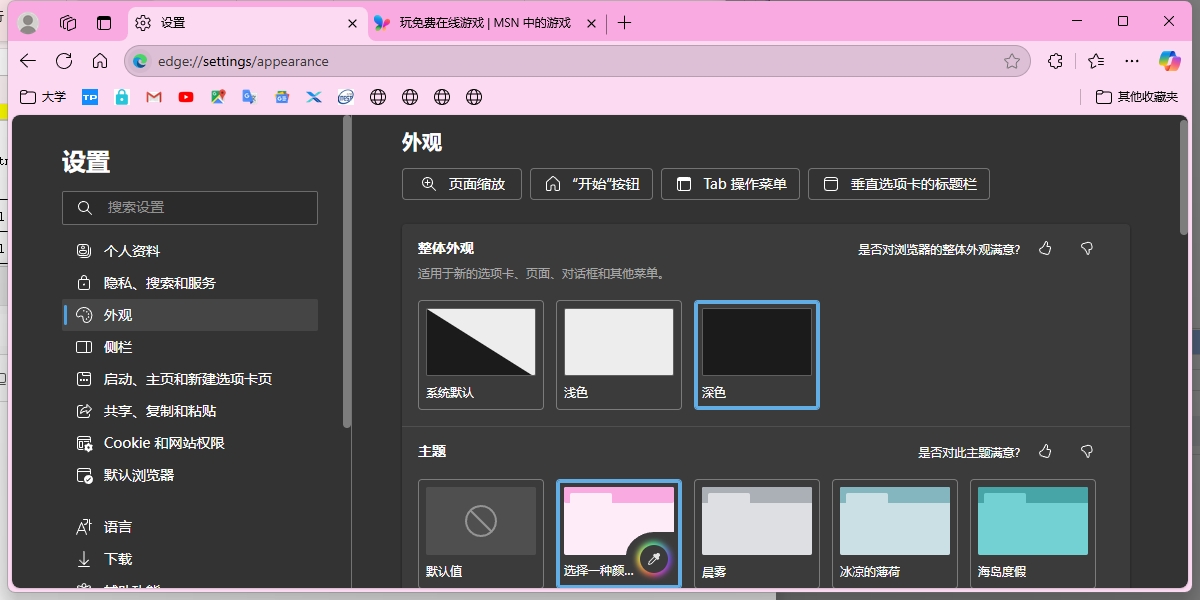Click thumbs up for overall appearance feedback

pos(1045,248)
